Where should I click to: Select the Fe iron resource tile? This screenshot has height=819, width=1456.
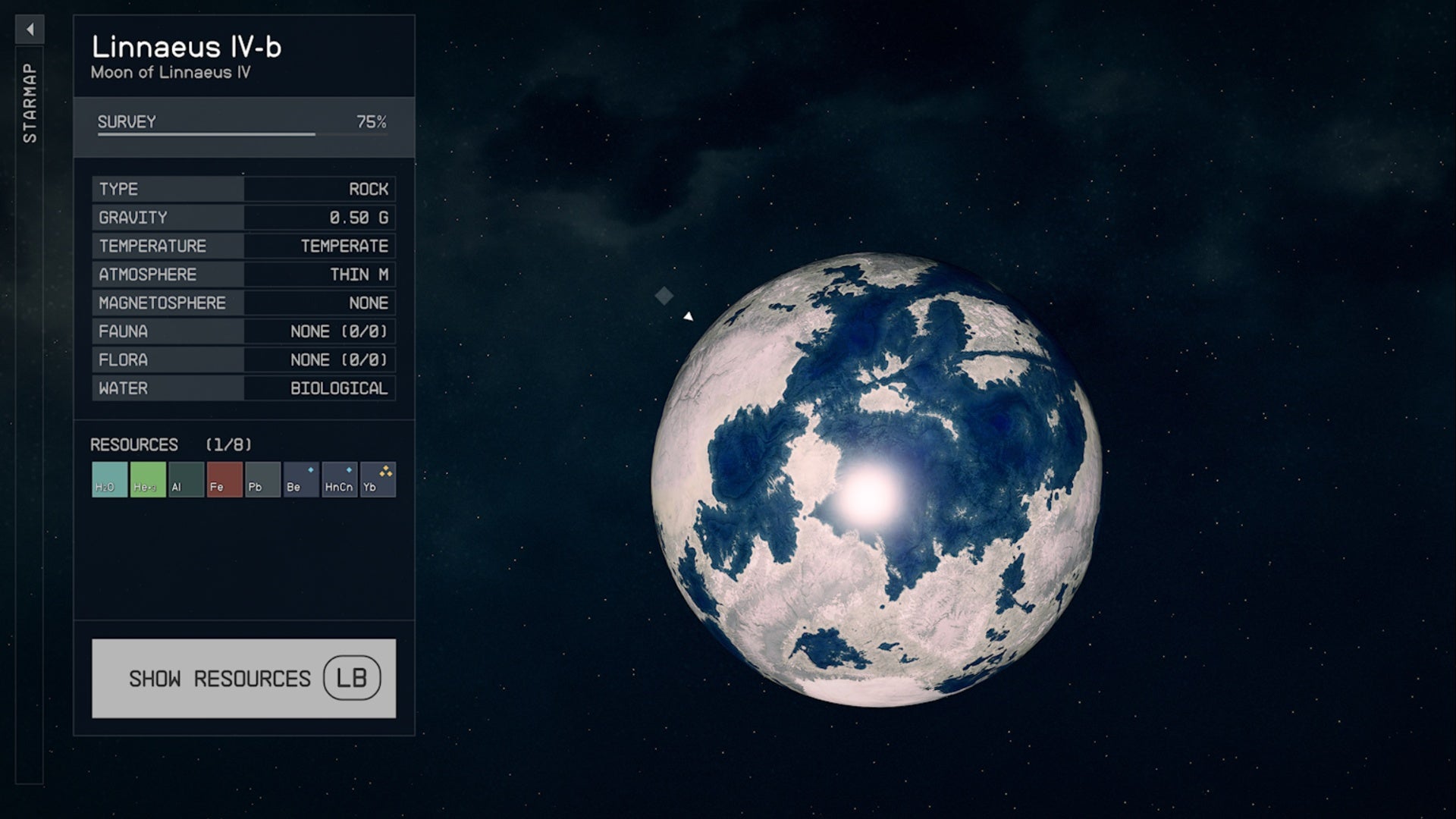(224, 479)
